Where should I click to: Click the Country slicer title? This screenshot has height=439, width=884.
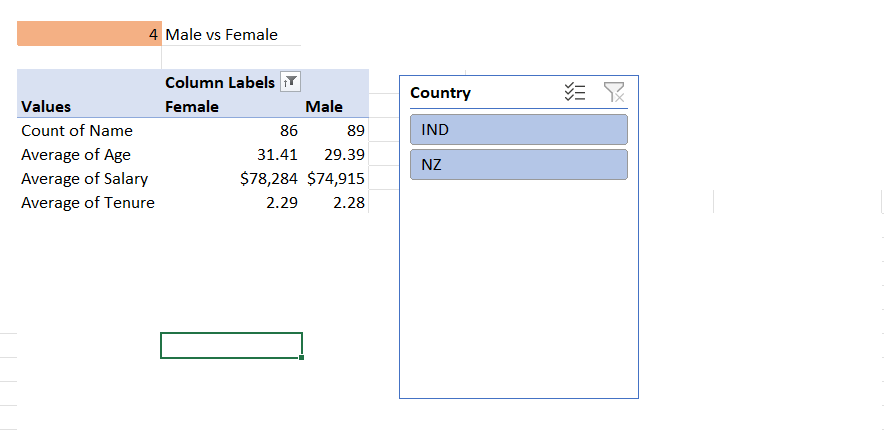(440, 93)
